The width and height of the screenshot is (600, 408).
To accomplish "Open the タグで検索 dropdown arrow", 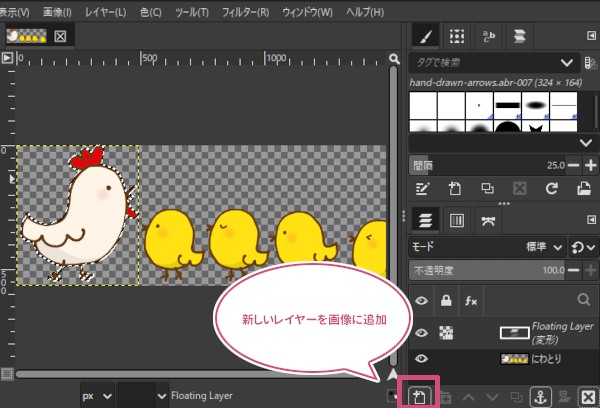I will [566, 63].
